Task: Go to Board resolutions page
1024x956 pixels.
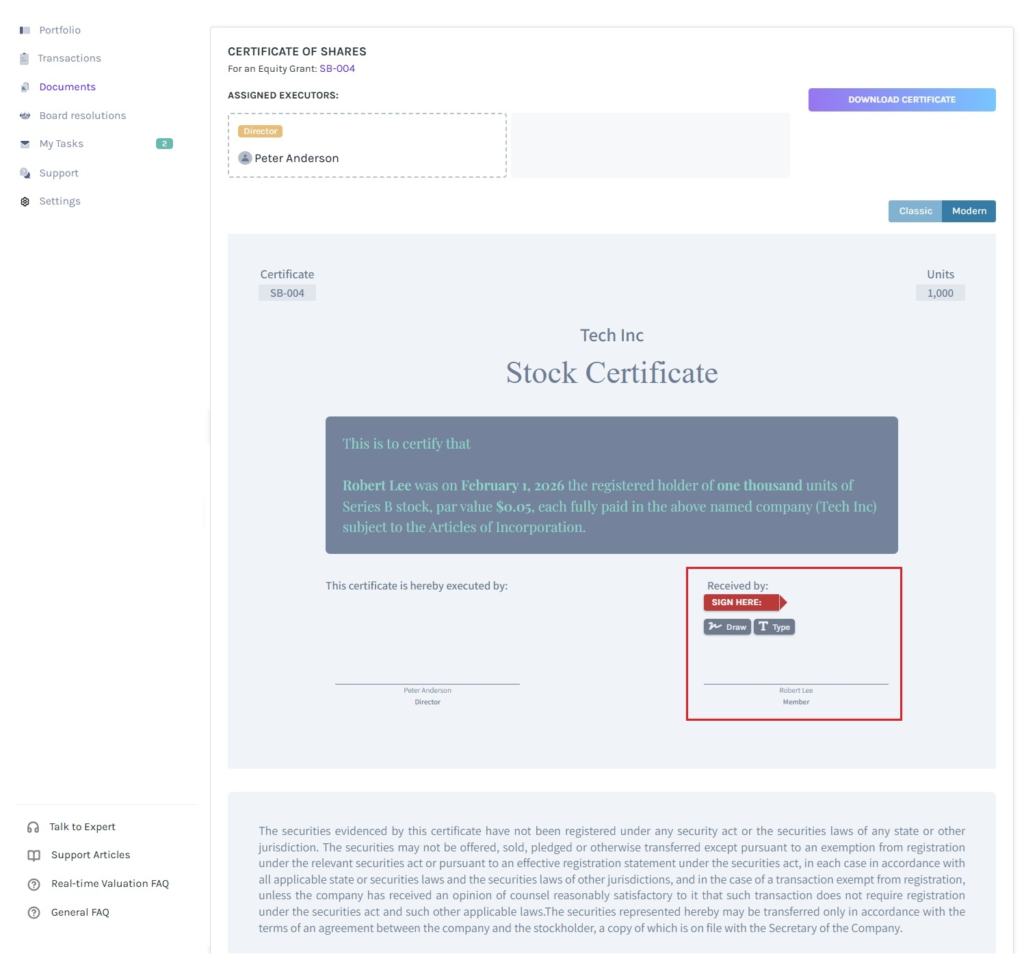Action: pyautogui.click(x=82, y=116)
